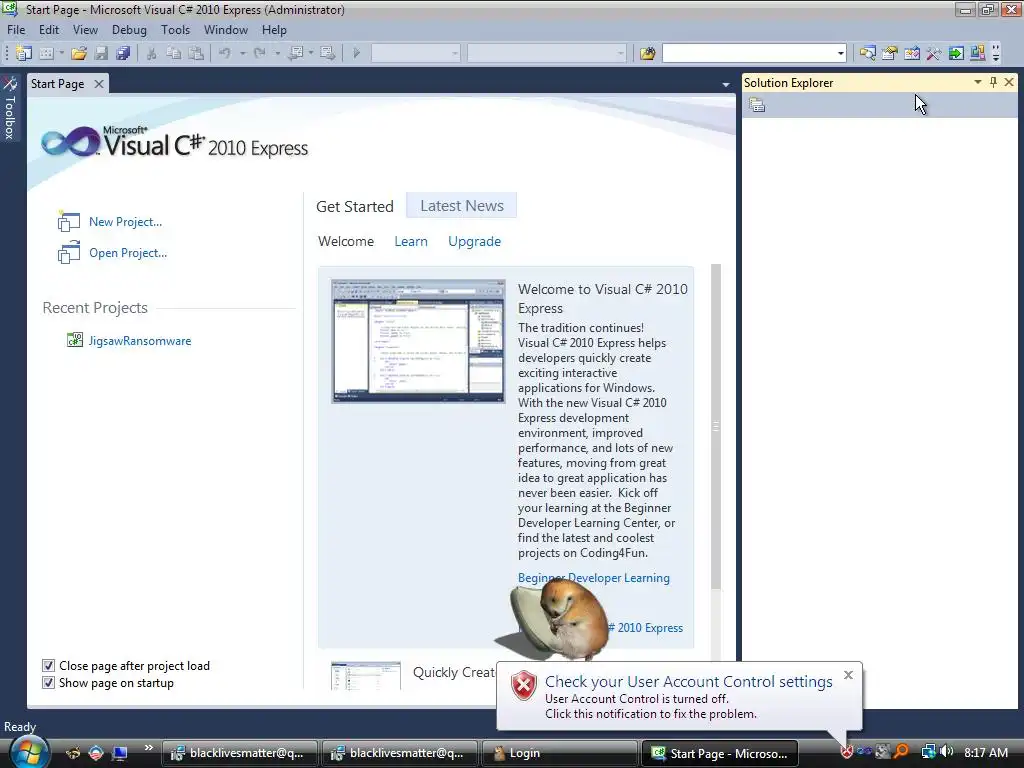
Task: Open the Help menu
Action: pos(274,30)
